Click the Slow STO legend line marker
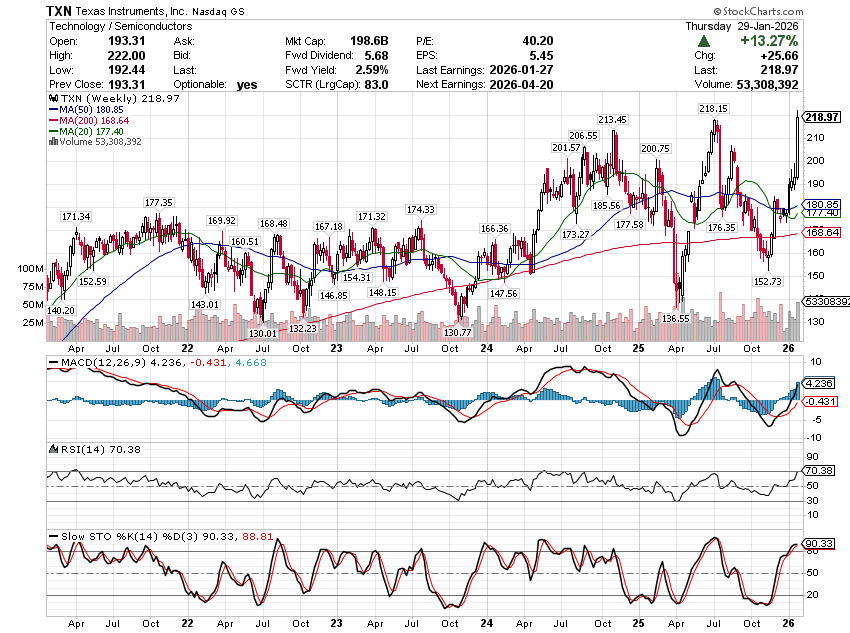 (54, 537)
